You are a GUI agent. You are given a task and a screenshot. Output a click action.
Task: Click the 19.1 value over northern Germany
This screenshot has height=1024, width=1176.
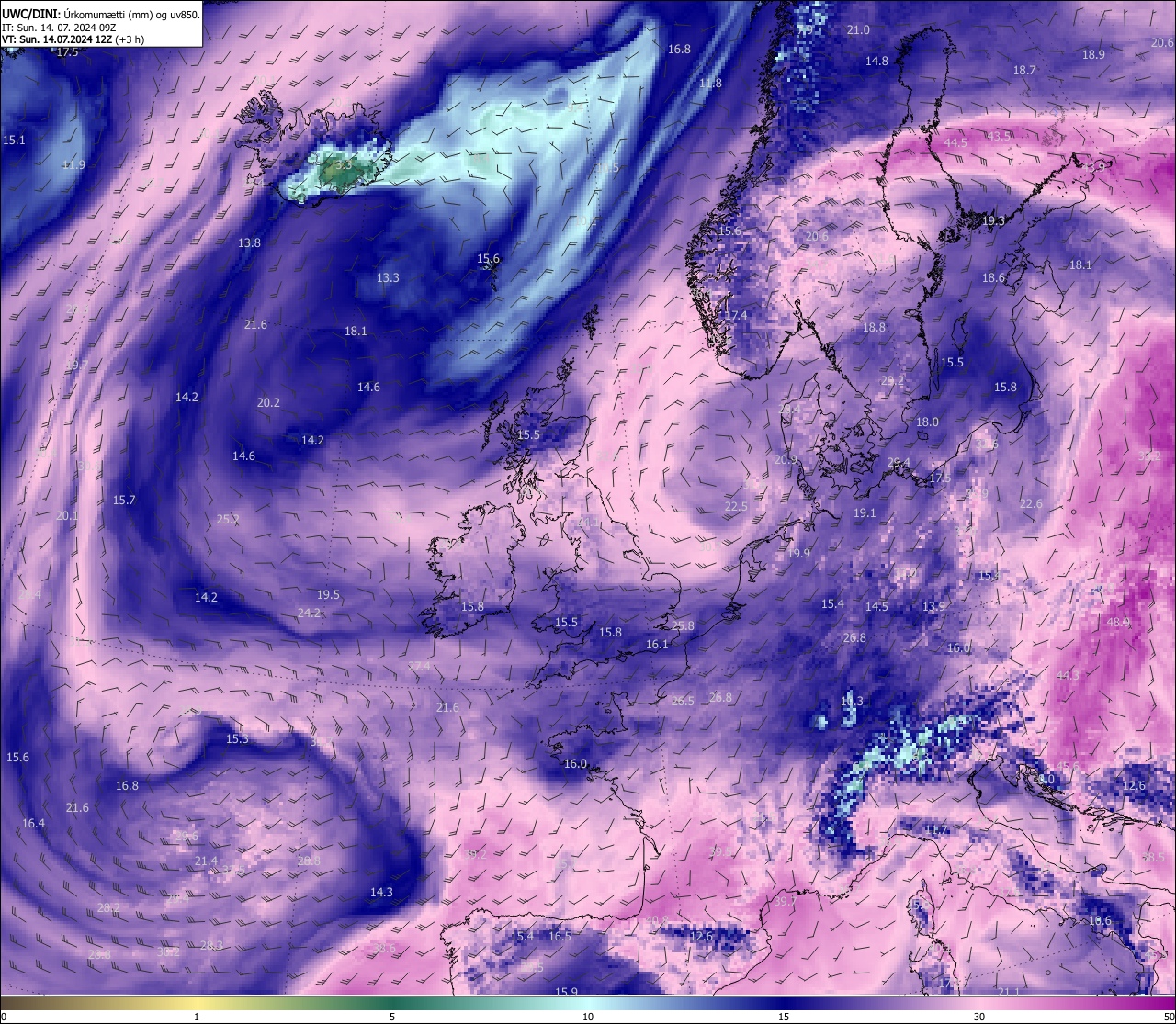(865, 513)
